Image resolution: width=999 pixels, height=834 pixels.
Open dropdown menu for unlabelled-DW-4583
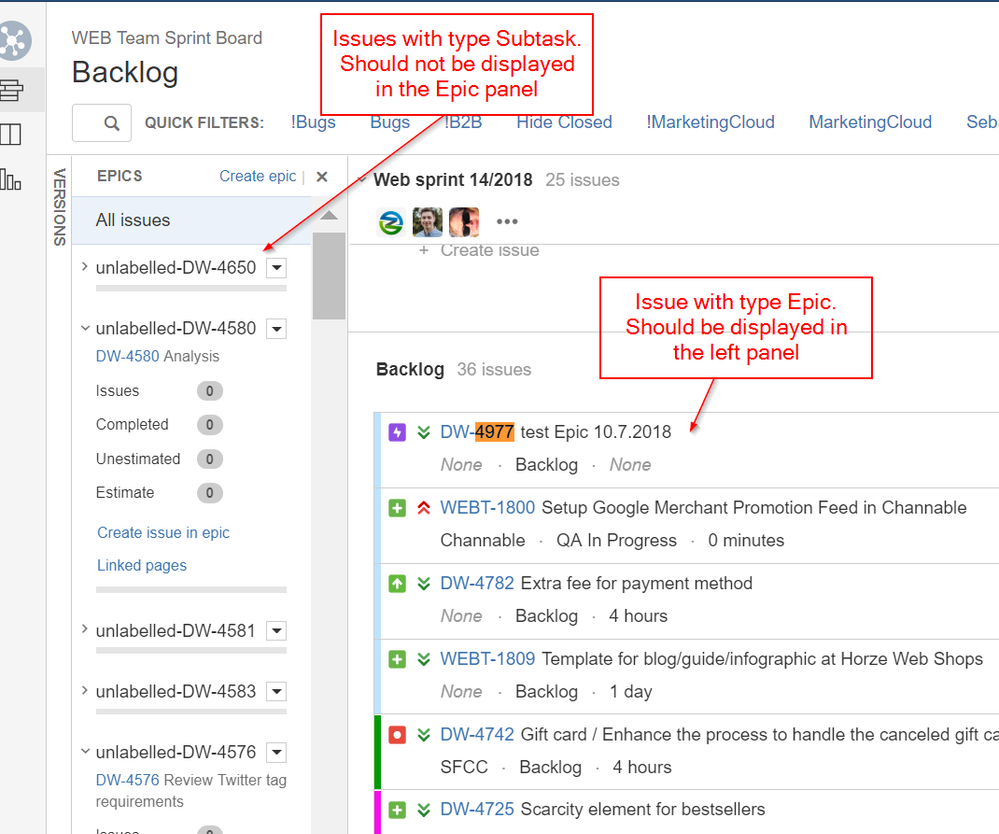point(277,691)
